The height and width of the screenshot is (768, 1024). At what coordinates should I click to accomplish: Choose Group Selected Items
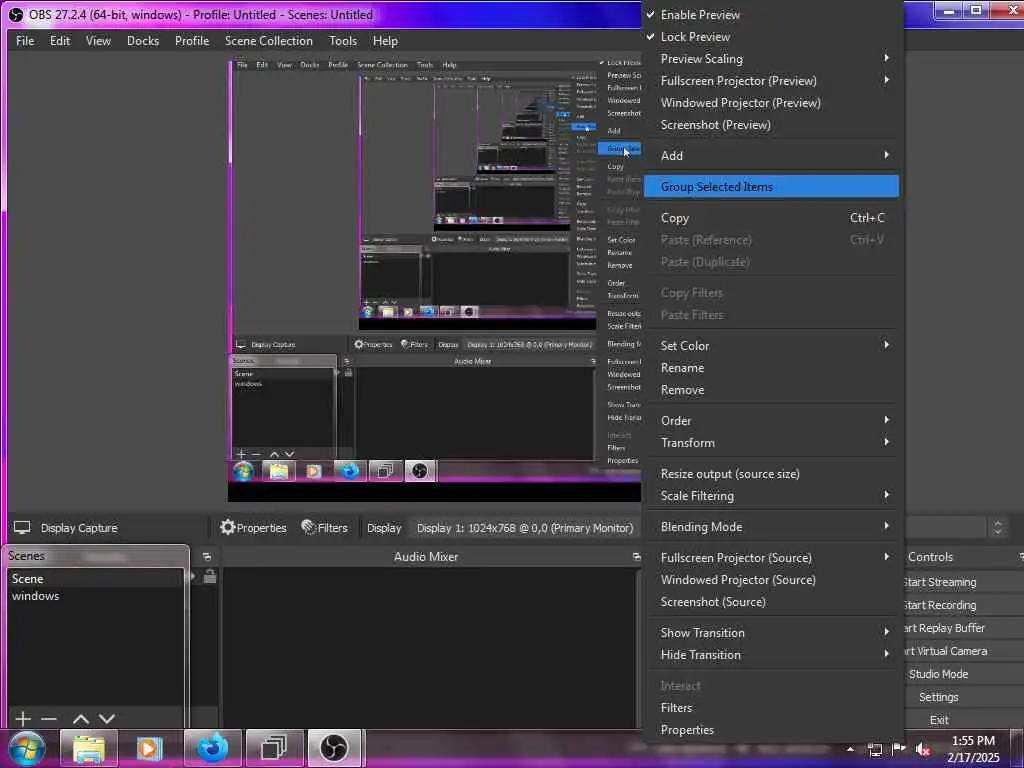point(771,187)
